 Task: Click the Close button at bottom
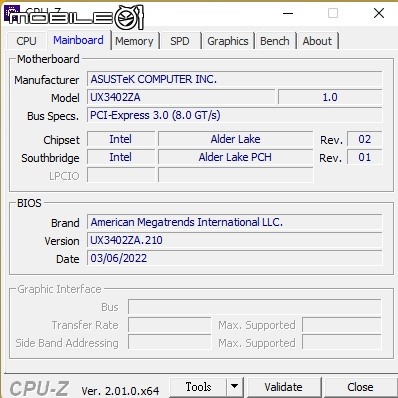tap(360, 387)
